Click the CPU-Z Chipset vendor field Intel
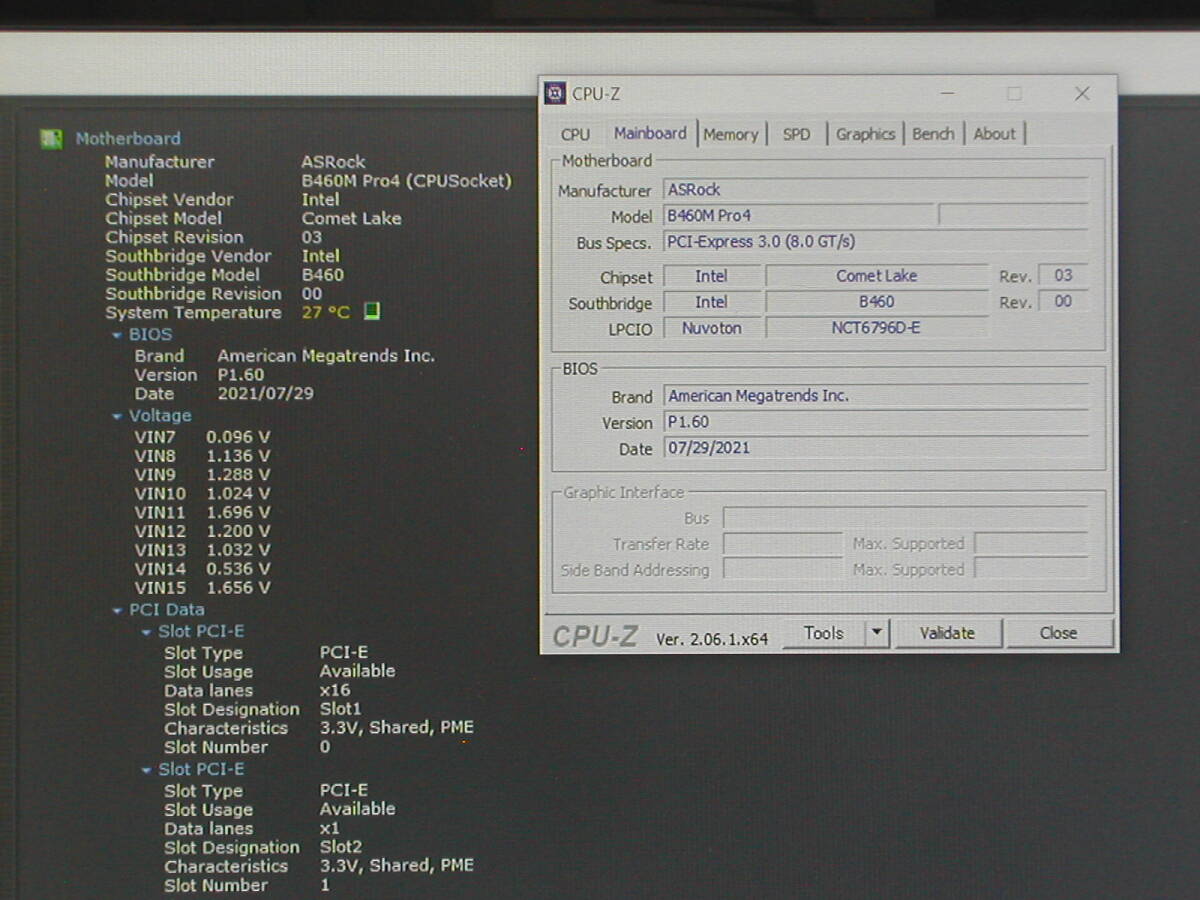The width and height of the screenshot is (1200, 900). click(712, 276)
